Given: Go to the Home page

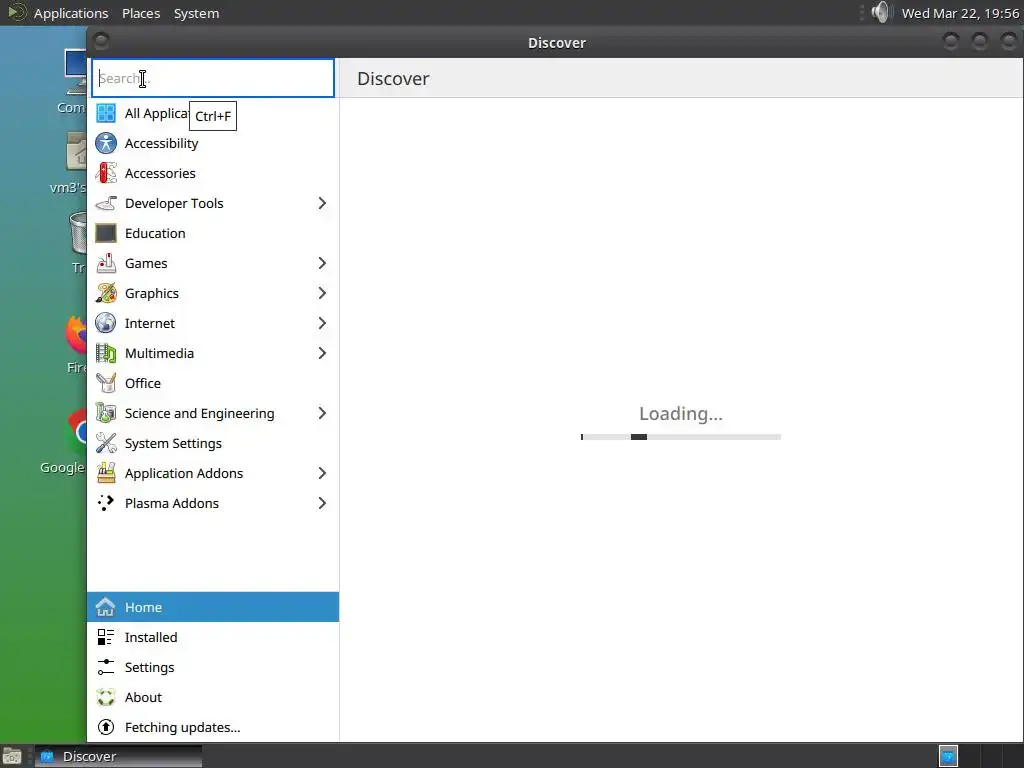Looking at the screenshot, I should 213,608.
